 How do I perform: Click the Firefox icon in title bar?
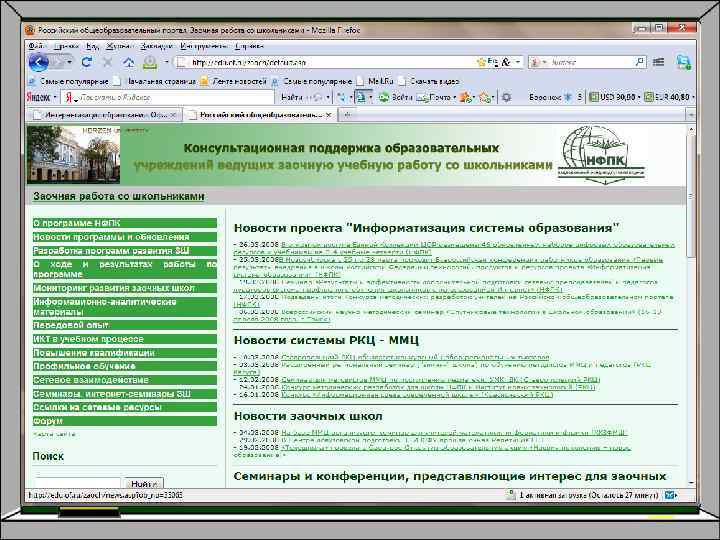point(30,30)
